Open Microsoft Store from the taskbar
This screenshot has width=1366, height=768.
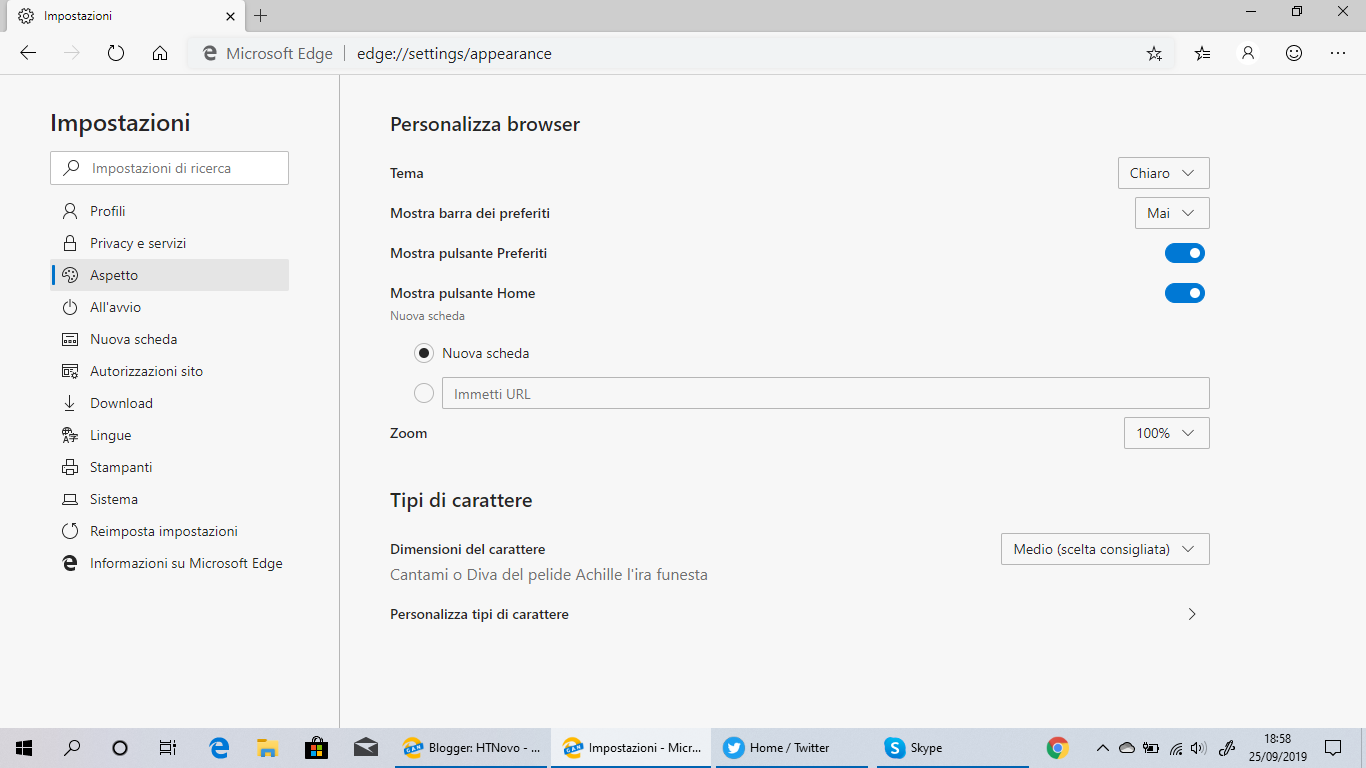316,747
